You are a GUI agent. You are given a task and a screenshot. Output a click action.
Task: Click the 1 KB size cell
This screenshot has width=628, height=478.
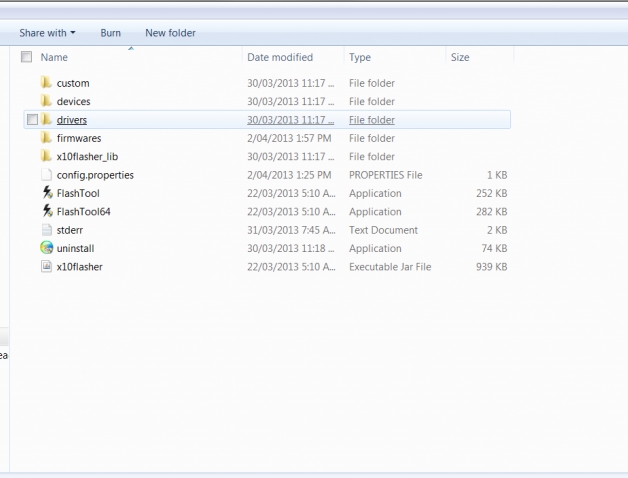pyautogui.click(x=497, y=175)
